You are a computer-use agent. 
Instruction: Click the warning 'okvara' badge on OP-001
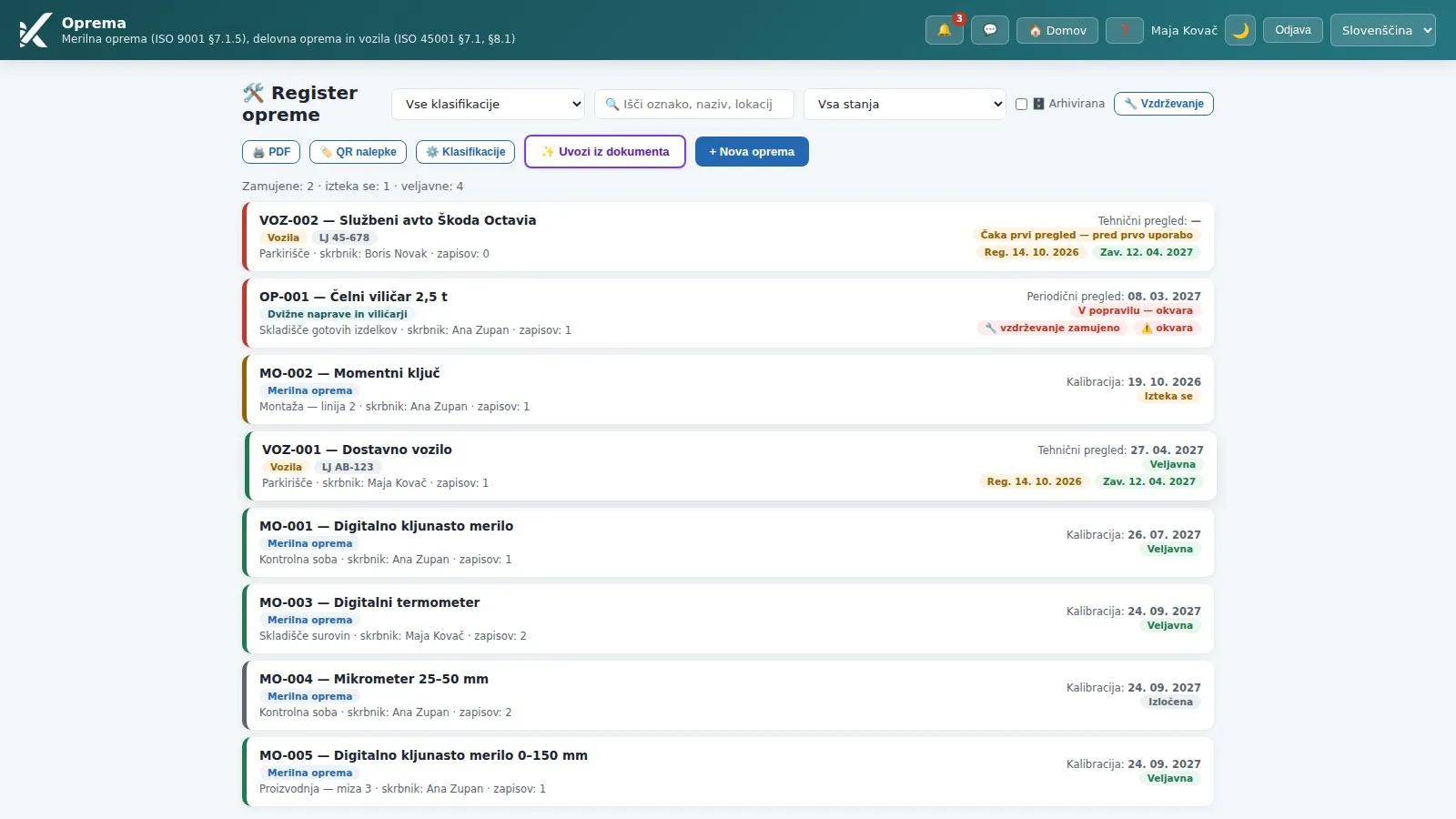tap(1167, 329)
